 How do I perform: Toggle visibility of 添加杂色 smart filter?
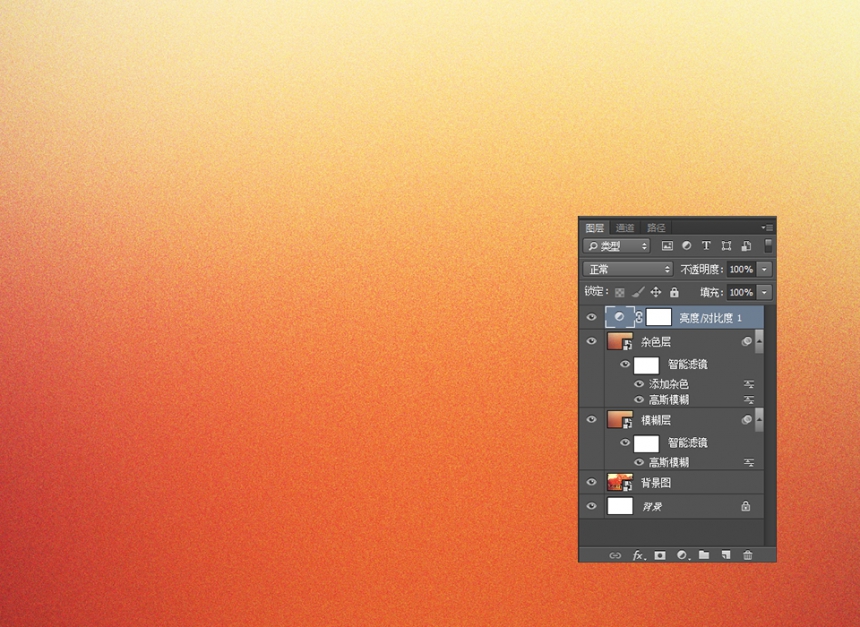[639, 384]
